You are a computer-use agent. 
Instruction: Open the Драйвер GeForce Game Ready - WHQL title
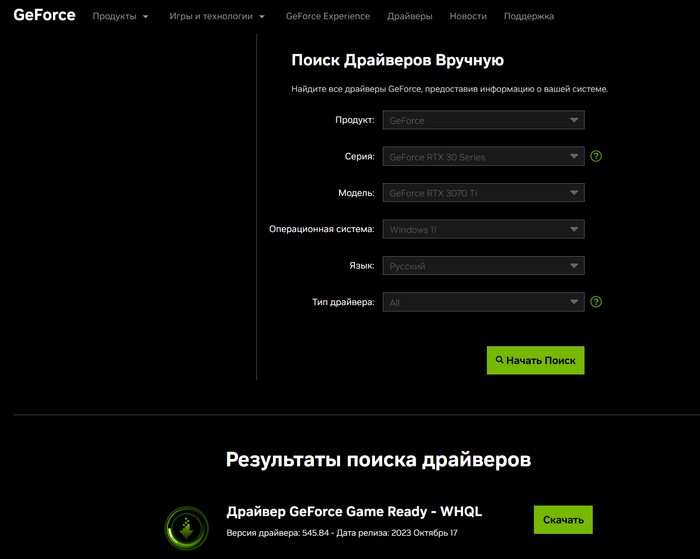pyautogui.click(x=354, y=512)
